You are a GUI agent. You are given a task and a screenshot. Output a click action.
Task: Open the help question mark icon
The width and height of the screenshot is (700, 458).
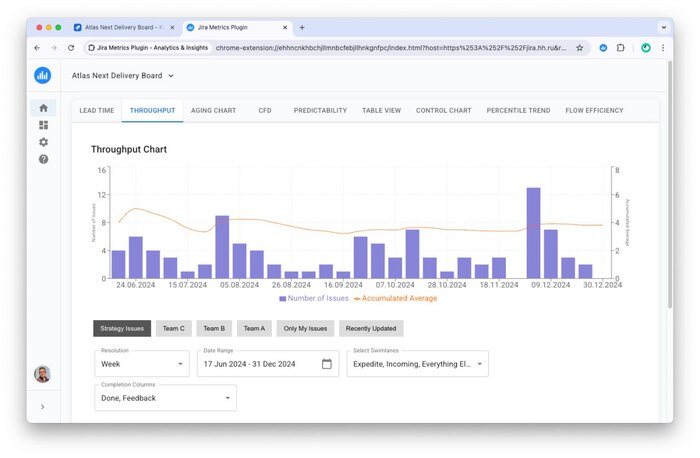pos(43,159)
